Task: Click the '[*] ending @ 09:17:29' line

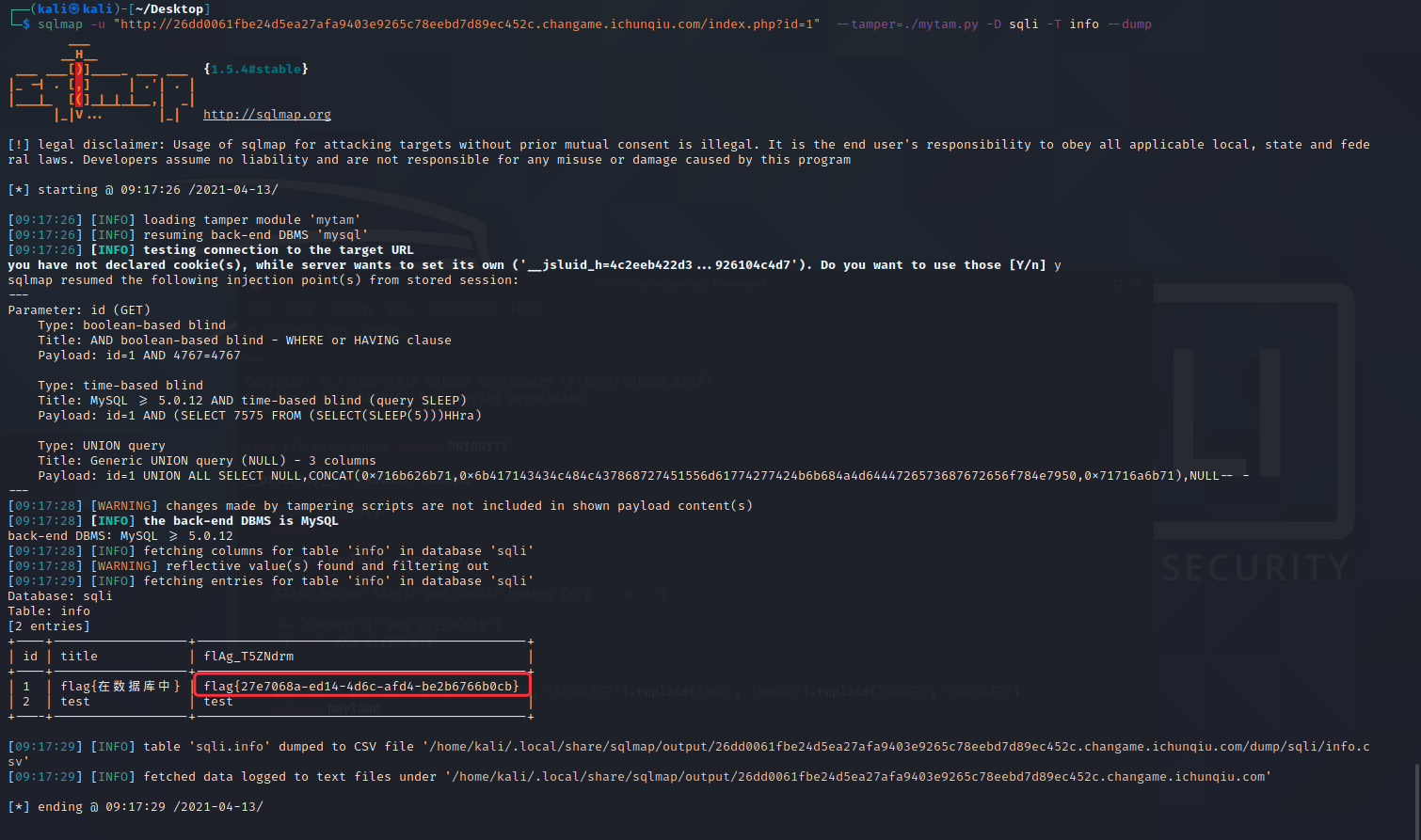Action: tap(136, 807)
